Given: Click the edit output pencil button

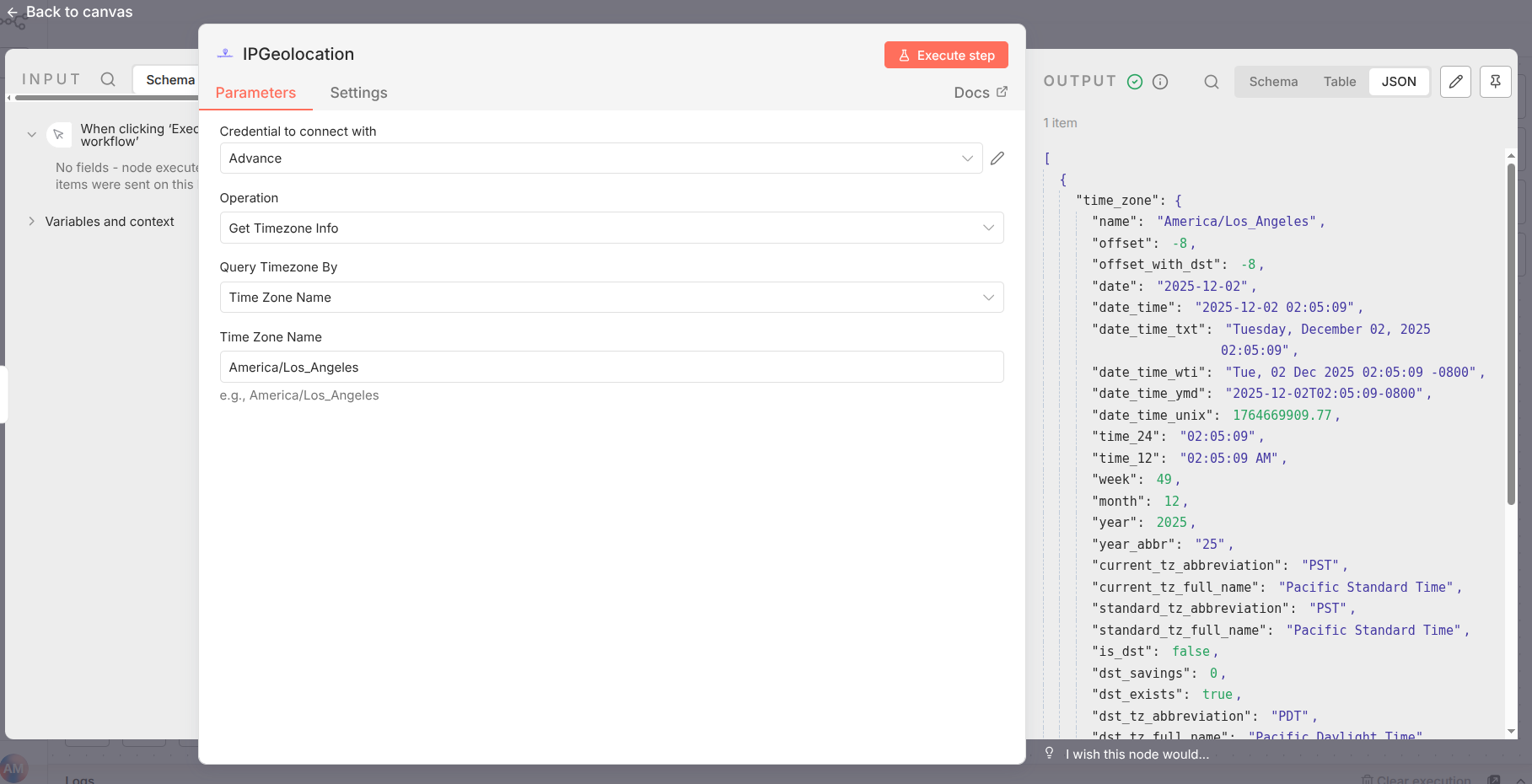Looking at the screenshot, I should tap(1455, 82).
